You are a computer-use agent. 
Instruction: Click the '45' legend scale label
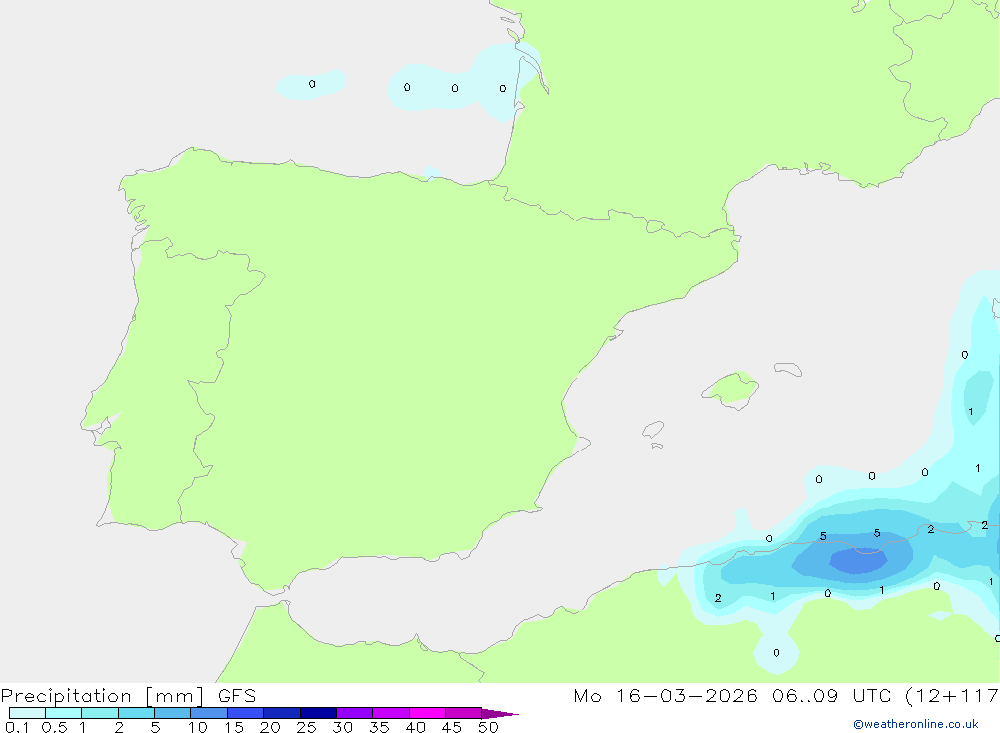coord(452,727)
